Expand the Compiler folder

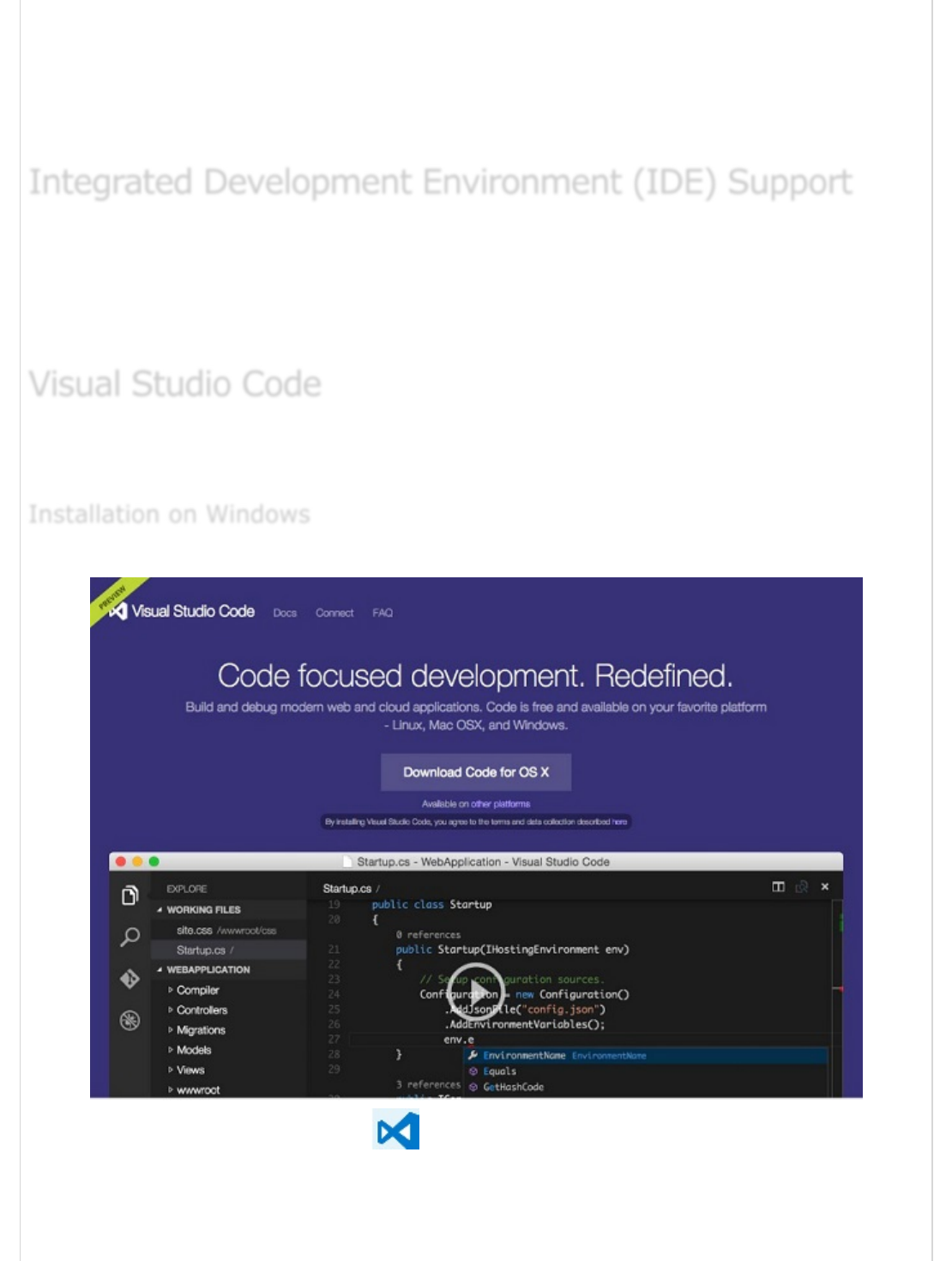[x=194, y=990]
